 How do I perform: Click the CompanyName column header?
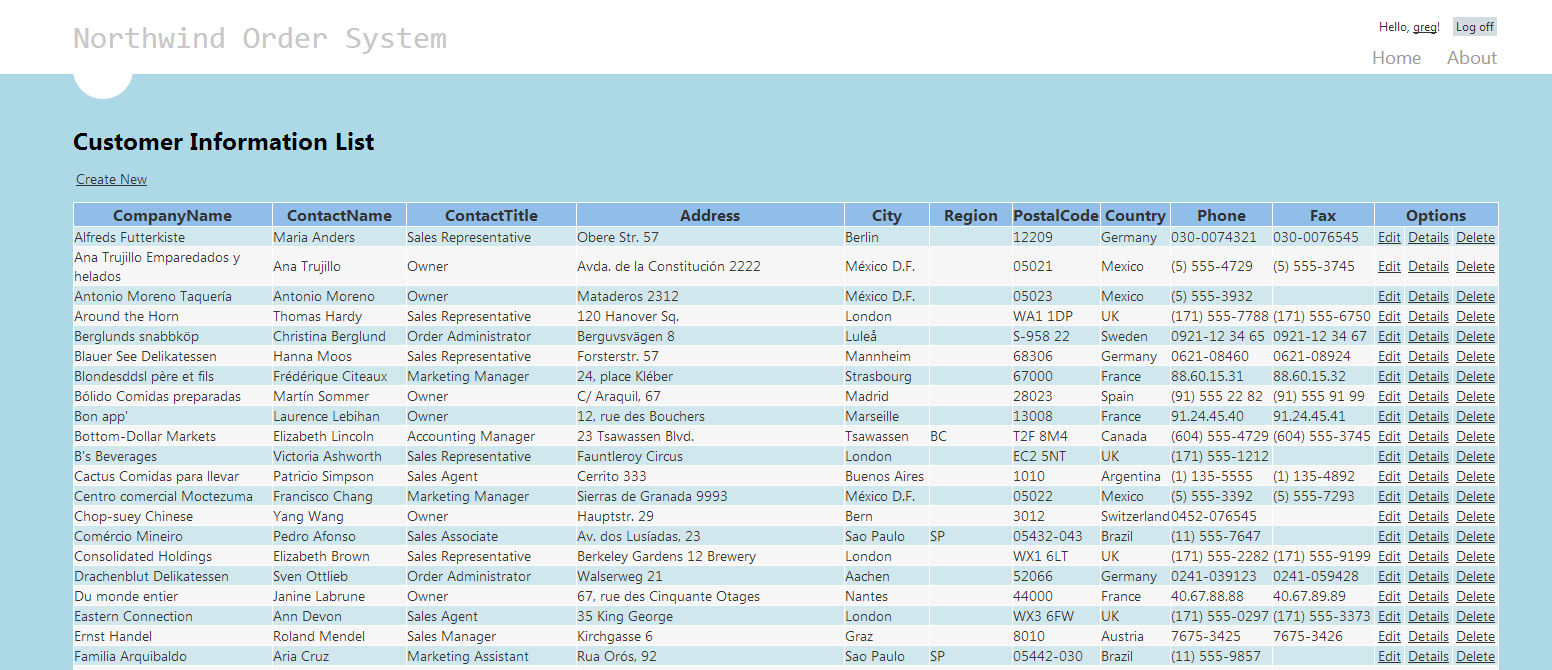click(172, 215)
